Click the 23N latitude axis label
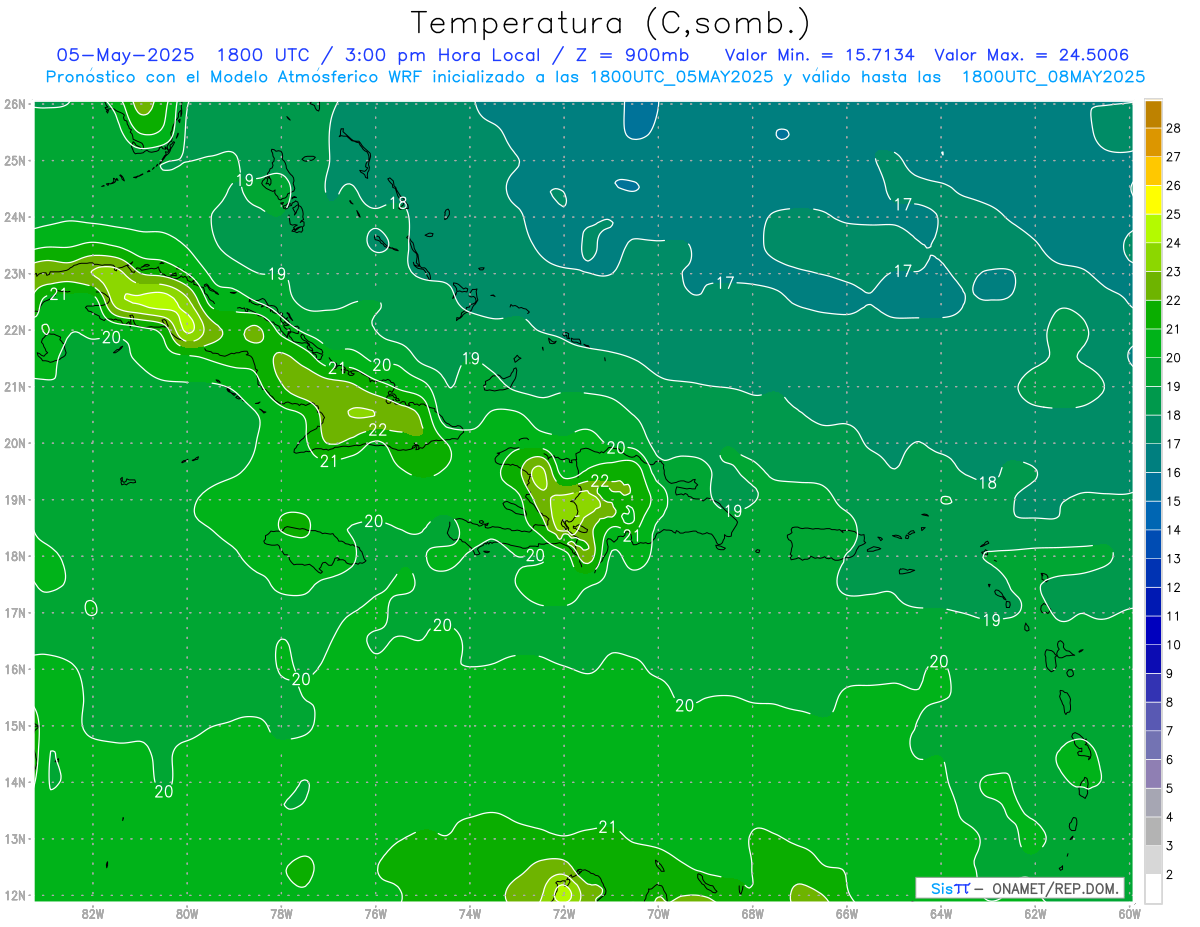 [14, 273]
